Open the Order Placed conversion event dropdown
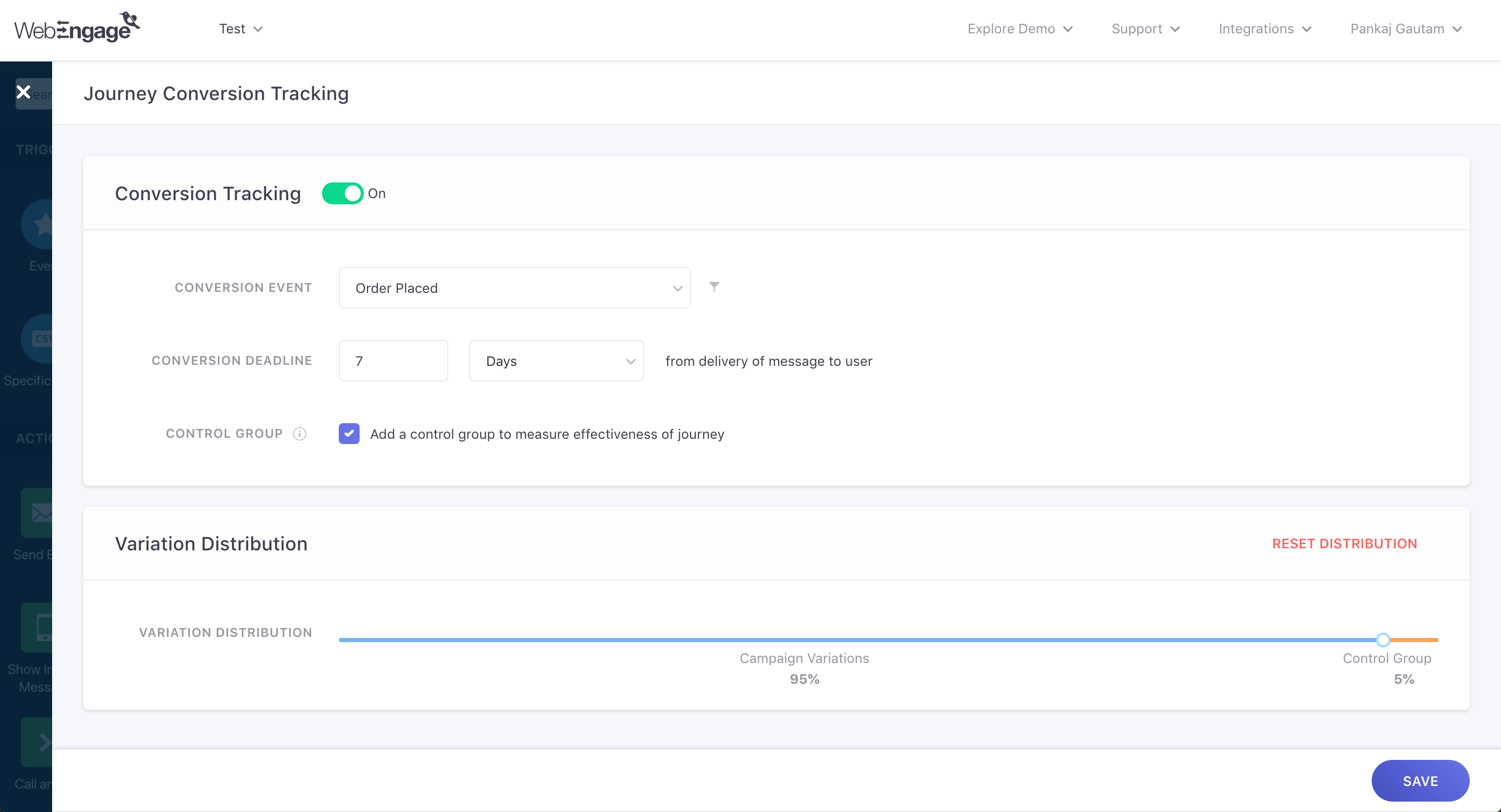The height and width of the screenshot is (812, 1501). click(x=514, y=288)
